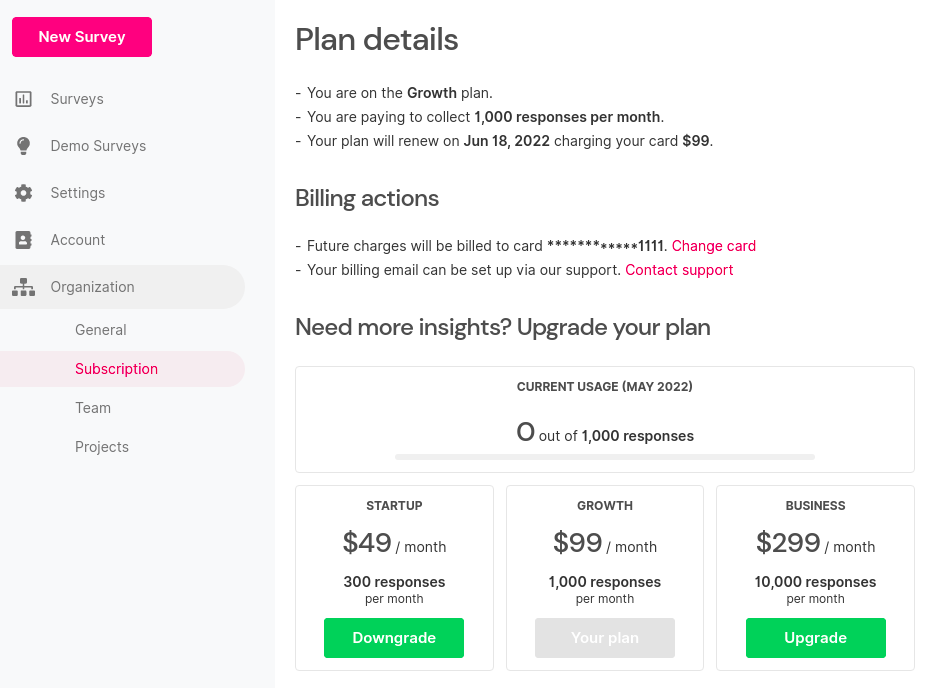Click the Settings gear icon

[23, 193]
